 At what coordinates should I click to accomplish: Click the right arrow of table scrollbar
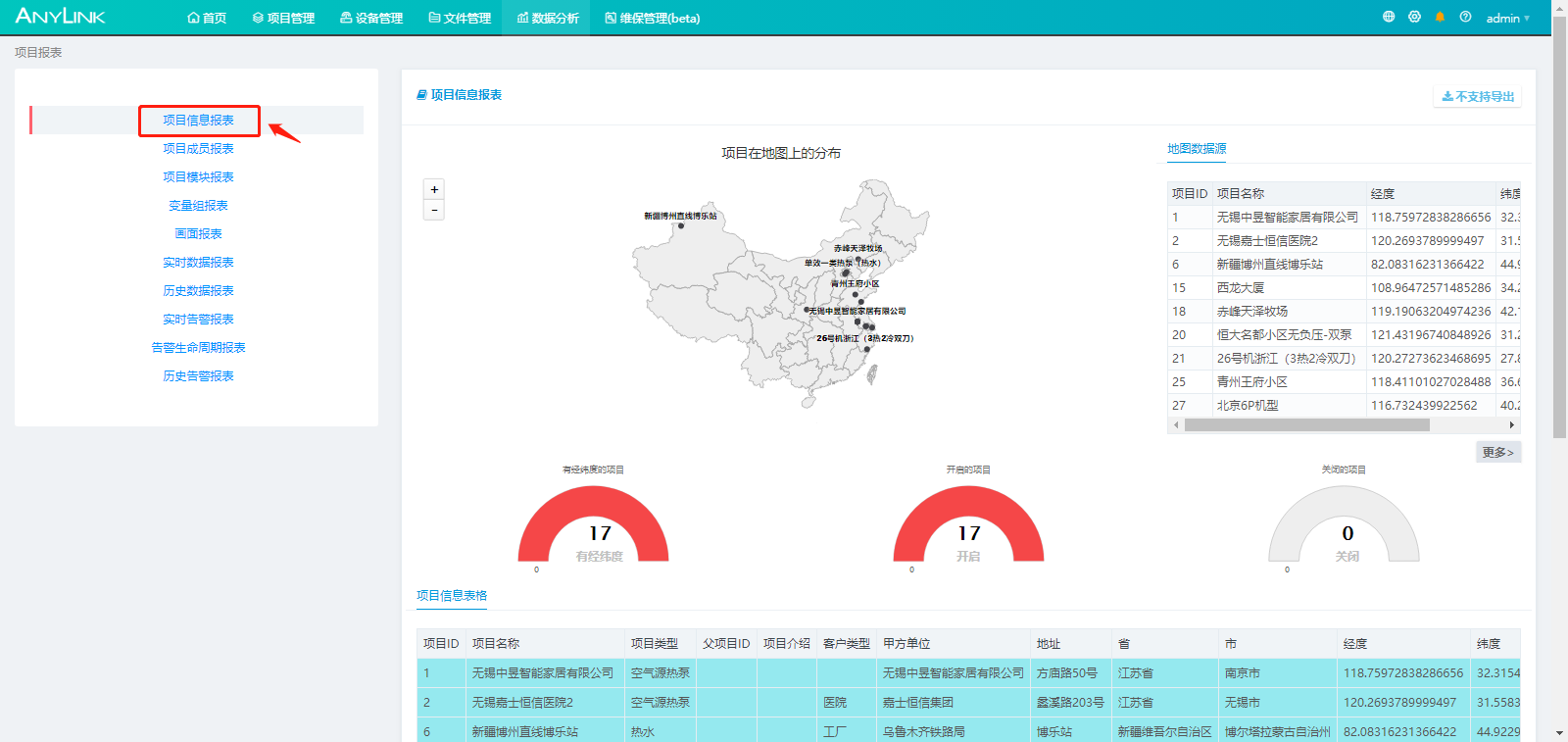click(1512, 424)
